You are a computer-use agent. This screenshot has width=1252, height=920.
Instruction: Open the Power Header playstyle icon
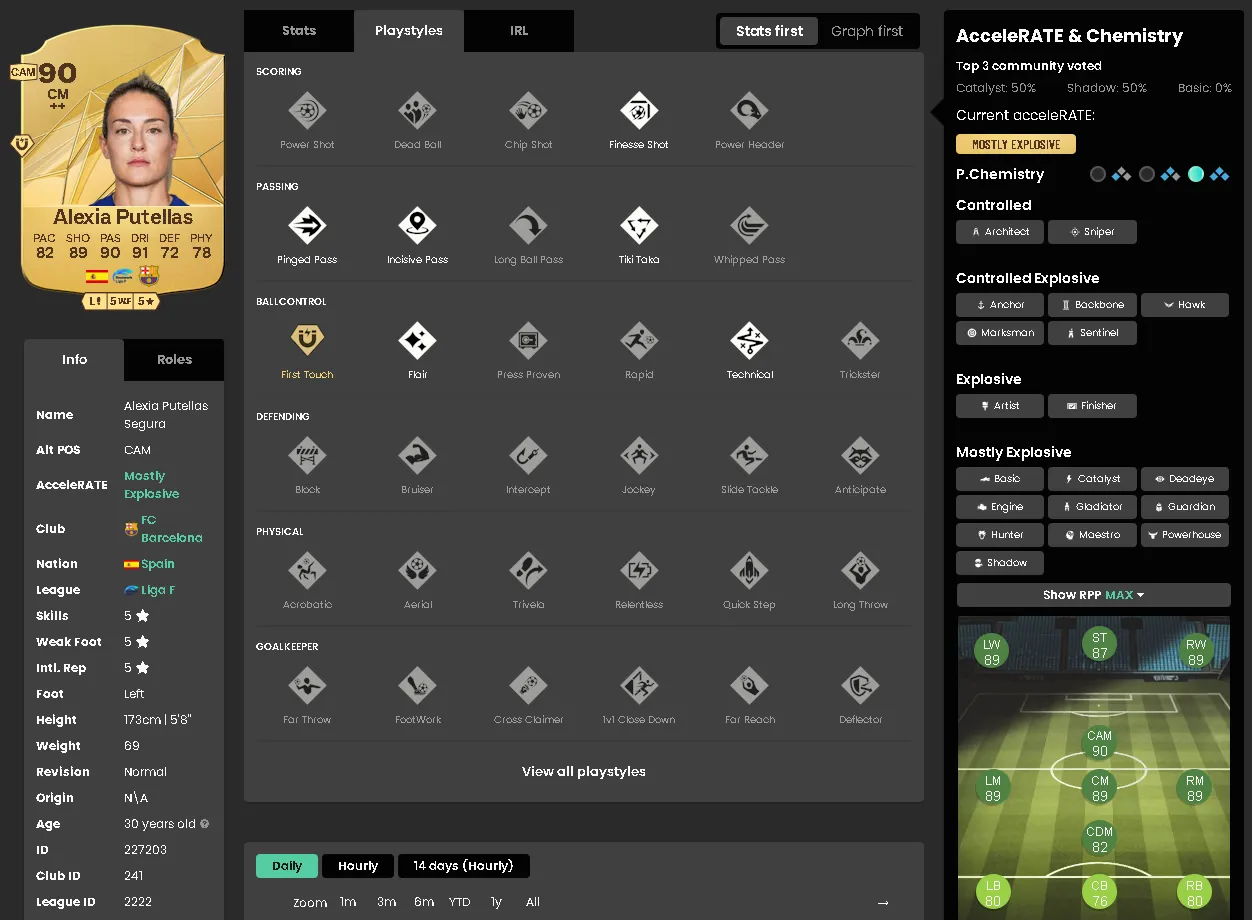tap(749, 111)
